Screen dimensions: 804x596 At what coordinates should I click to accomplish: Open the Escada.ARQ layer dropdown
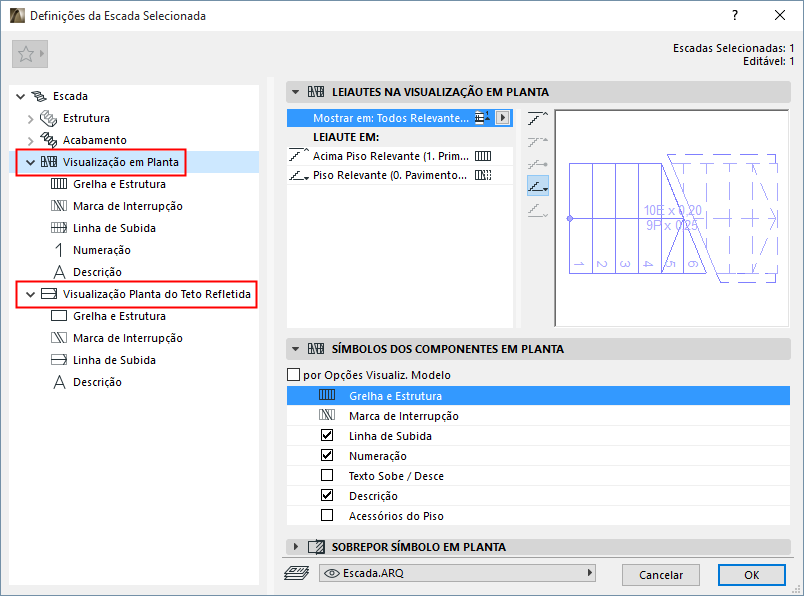[x=457, y=573]
